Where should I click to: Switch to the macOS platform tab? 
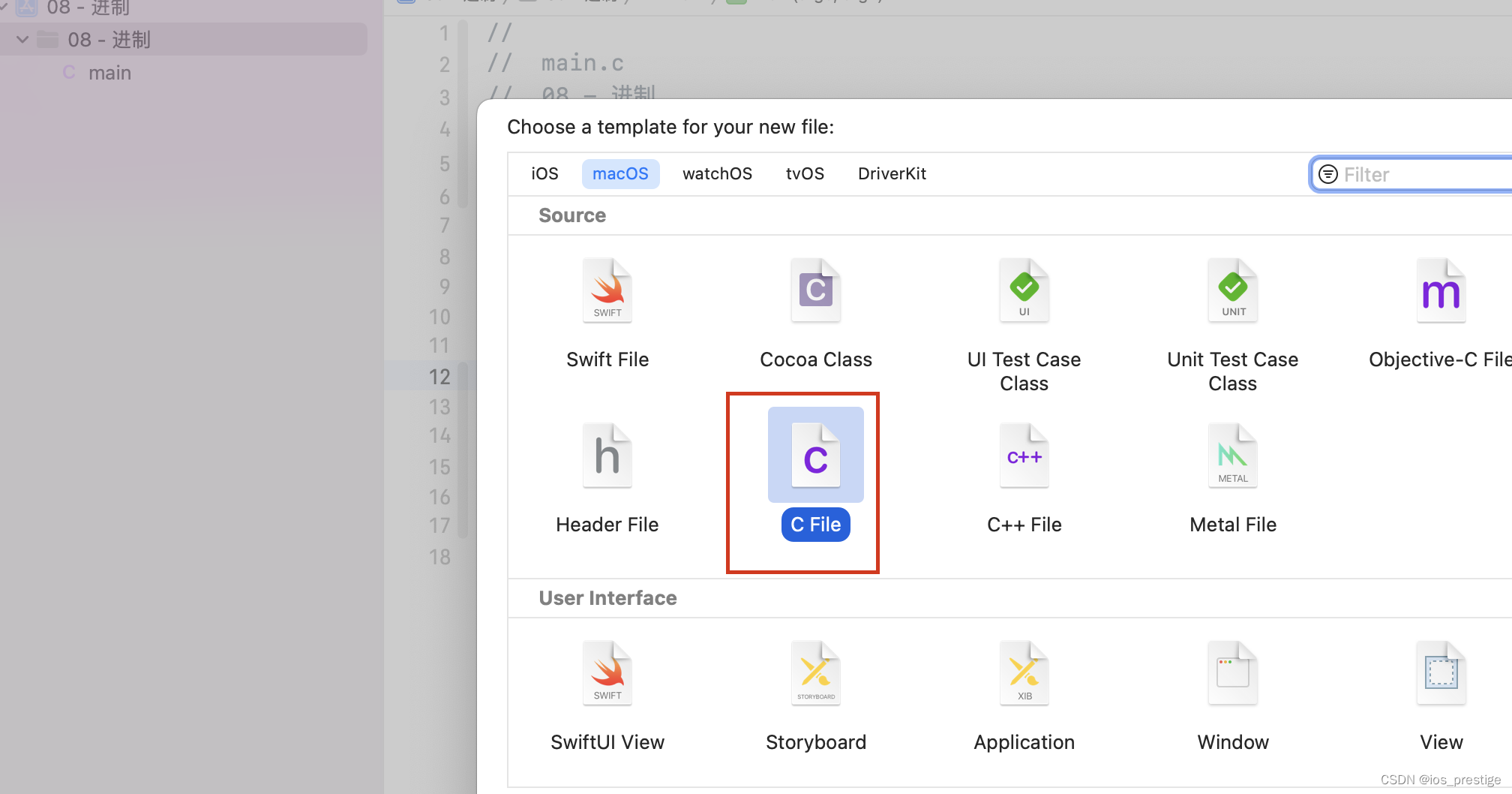620,174
